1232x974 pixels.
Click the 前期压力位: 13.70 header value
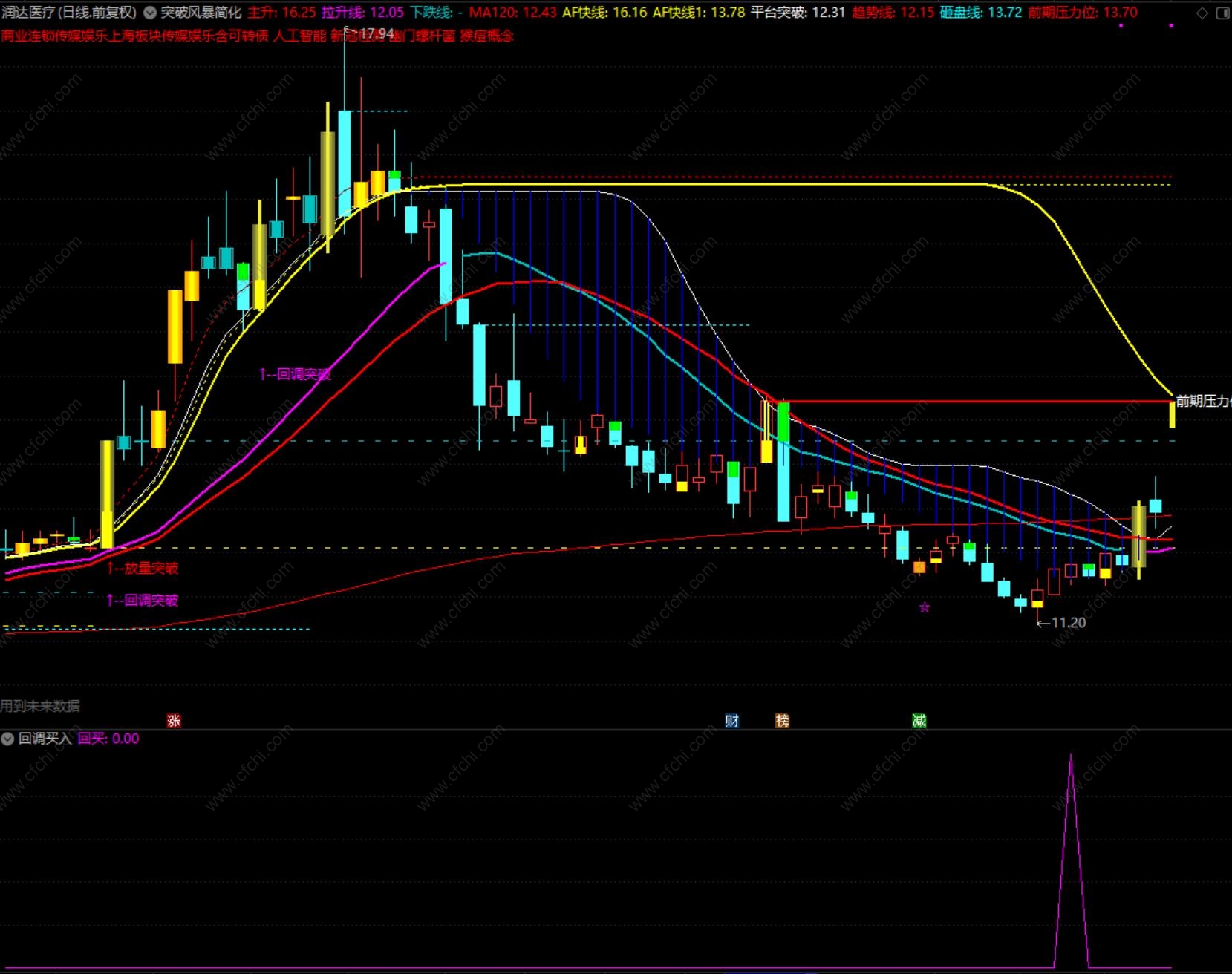coord(1083,13)
